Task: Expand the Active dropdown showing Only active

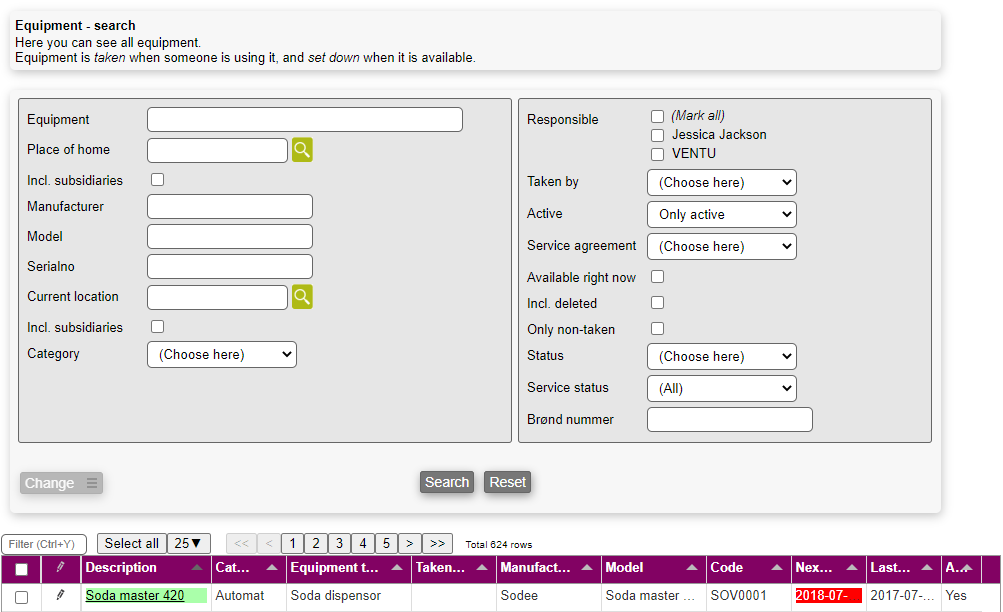Action: [x=721, y=214]
